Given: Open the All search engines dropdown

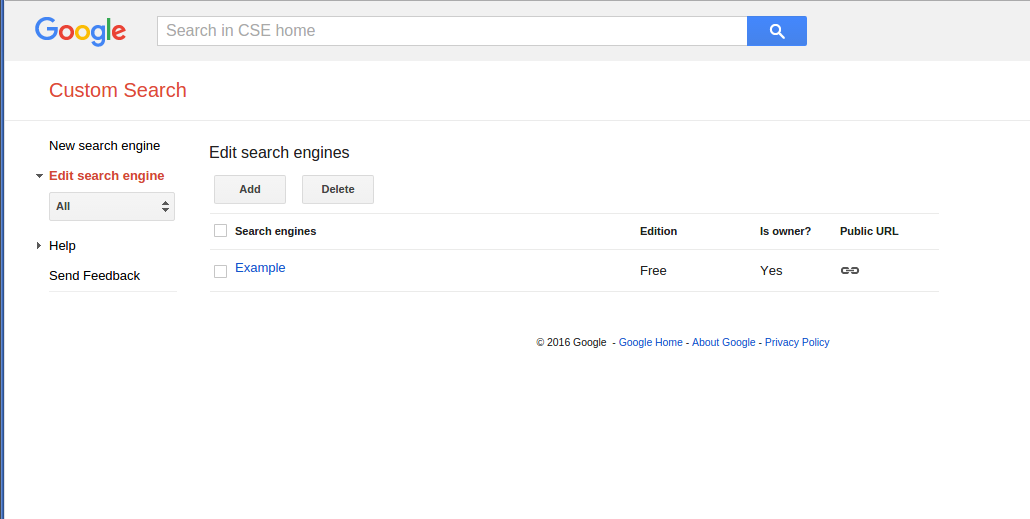Looking at the screenshot, I should 112,206.
